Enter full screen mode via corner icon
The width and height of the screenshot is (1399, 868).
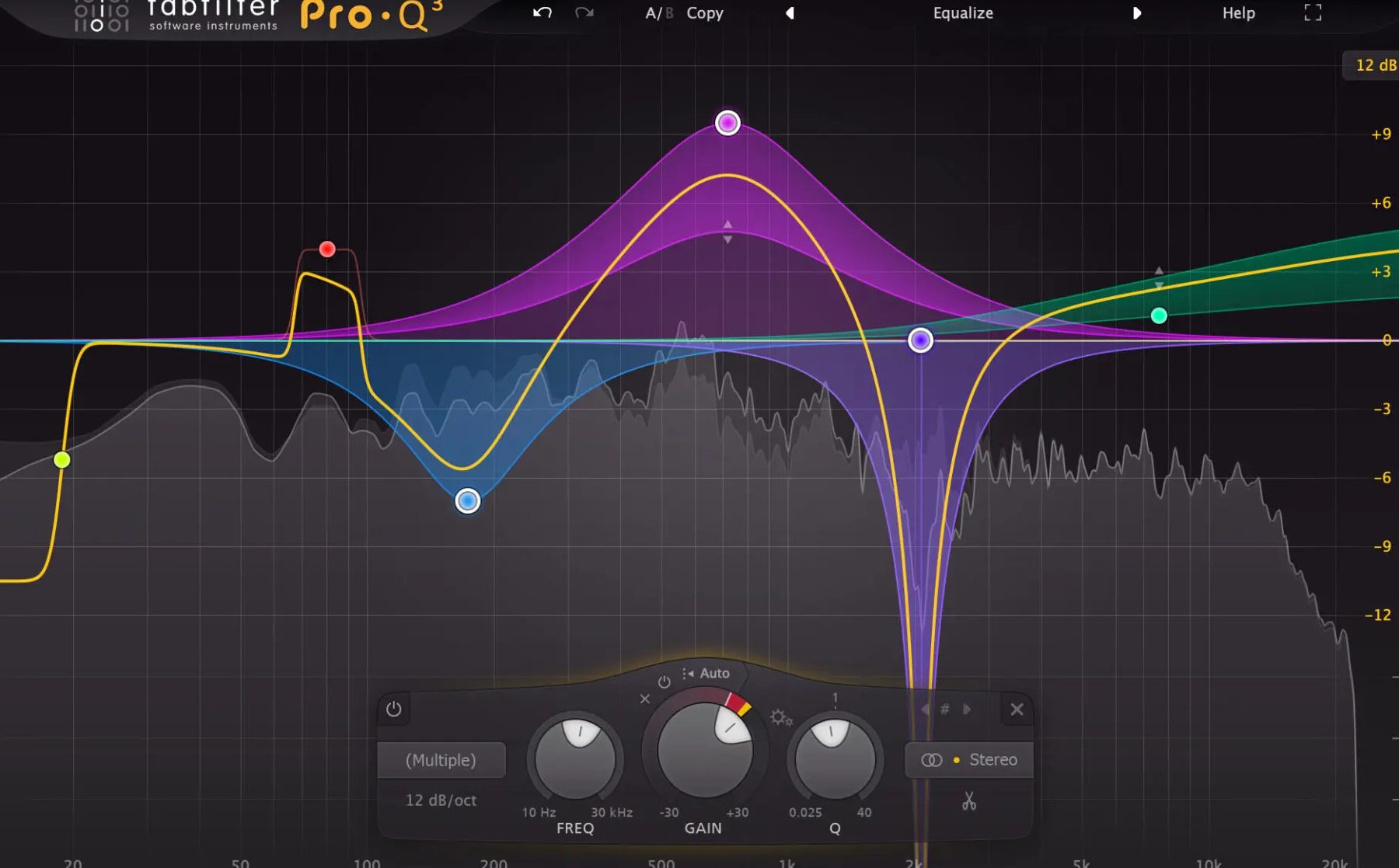click(1312, 12)
